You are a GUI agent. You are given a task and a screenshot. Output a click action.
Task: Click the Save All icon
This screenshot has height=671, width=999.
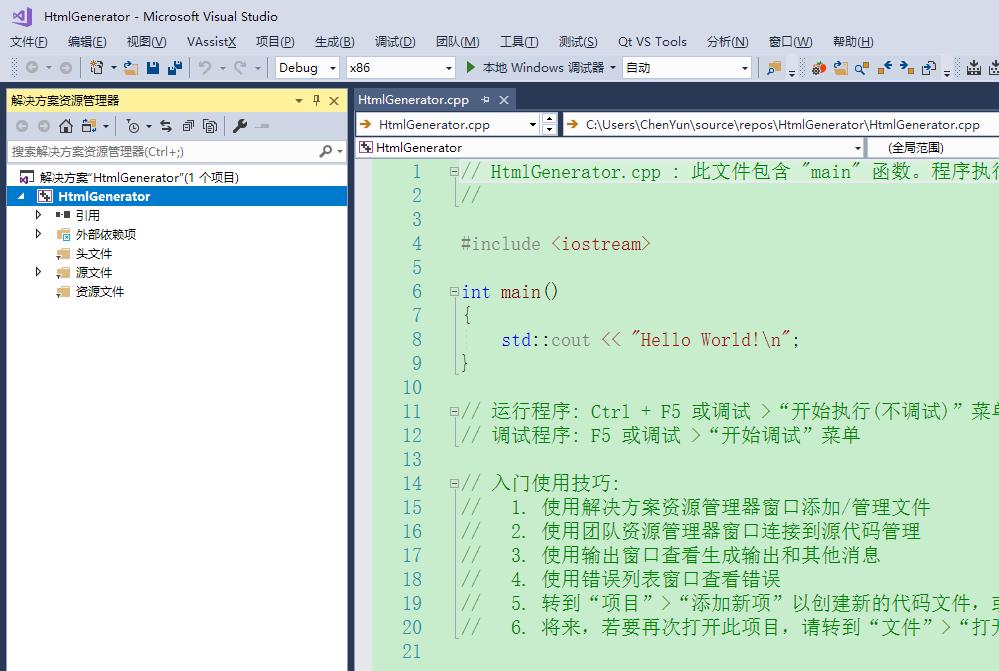tap(175, 68)
